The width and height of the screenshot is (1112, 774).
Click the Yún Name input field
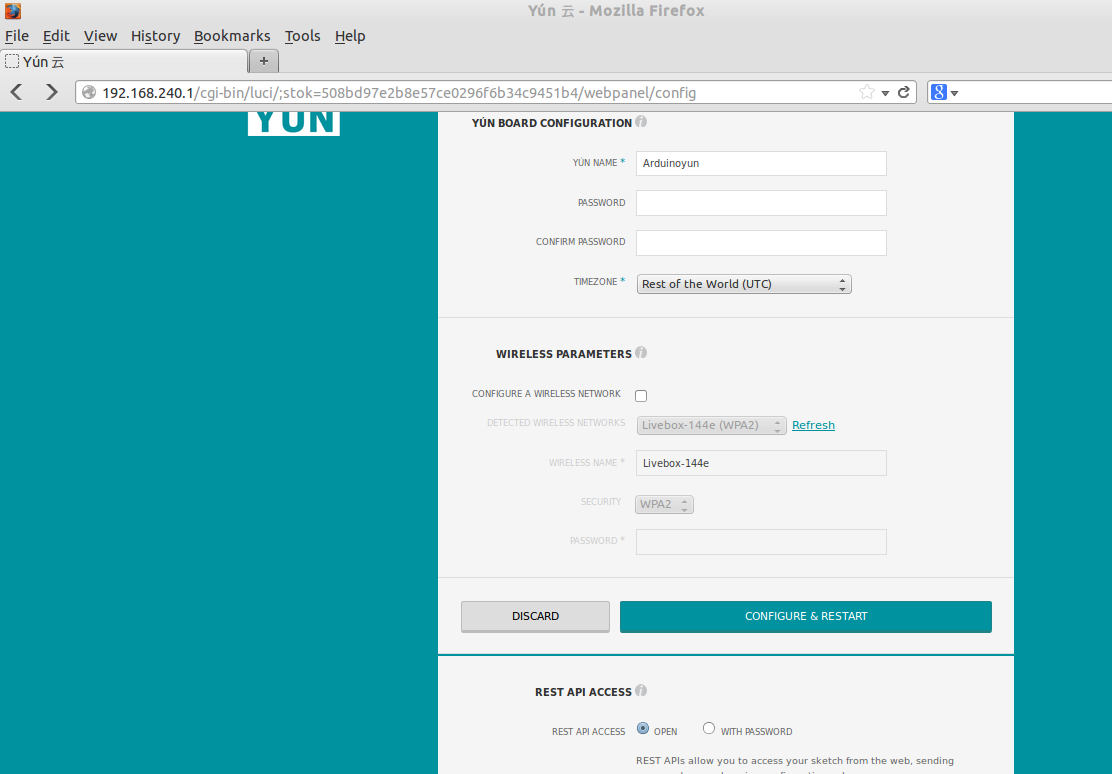[761, 163]
